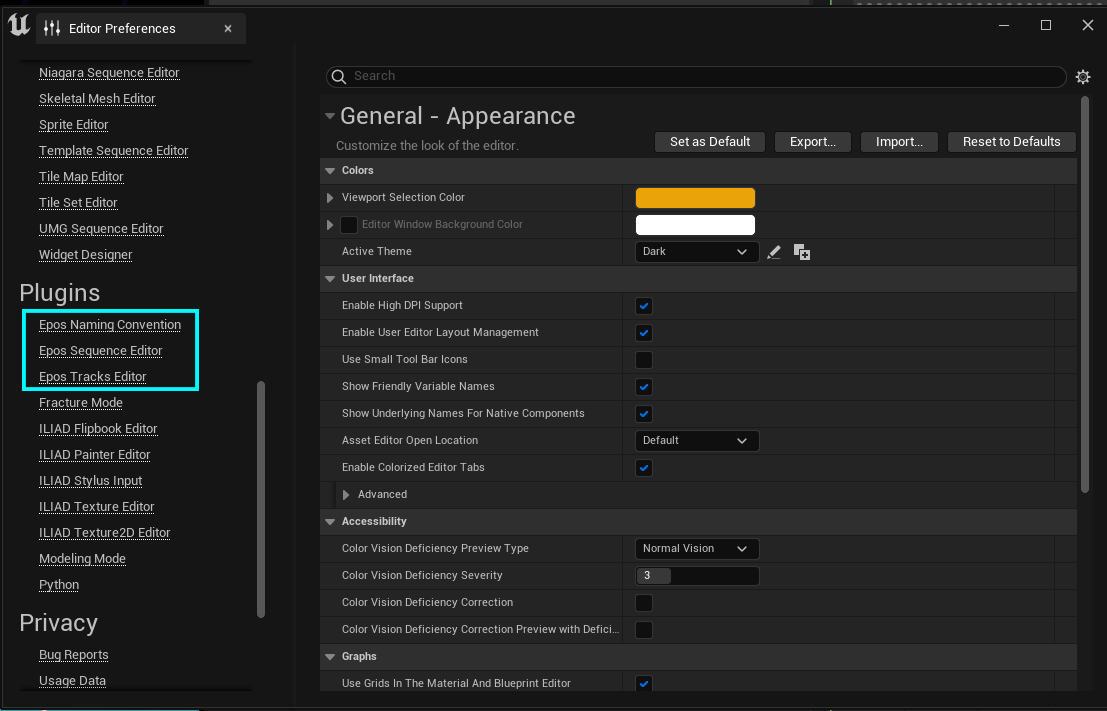Click the orange Viewport Selection Color swatch
This screenshot has height=711, width=1107.
695,197
